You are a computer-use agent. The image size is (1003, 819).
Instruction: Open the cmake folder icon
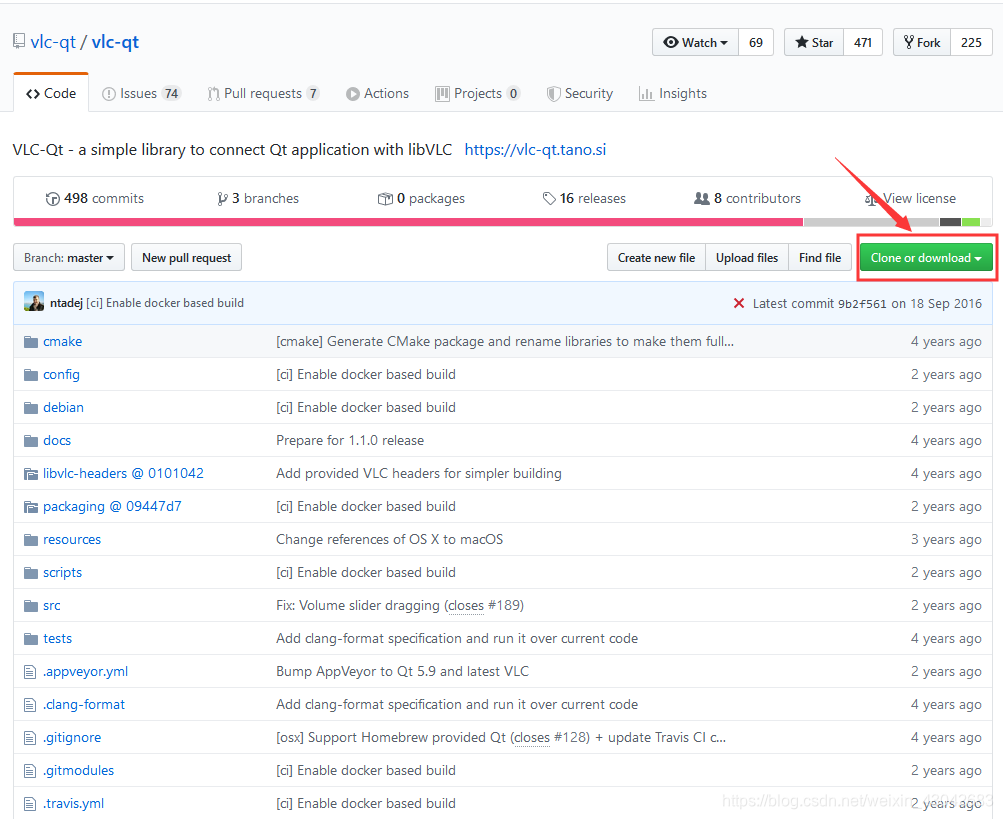coord(31,341)
